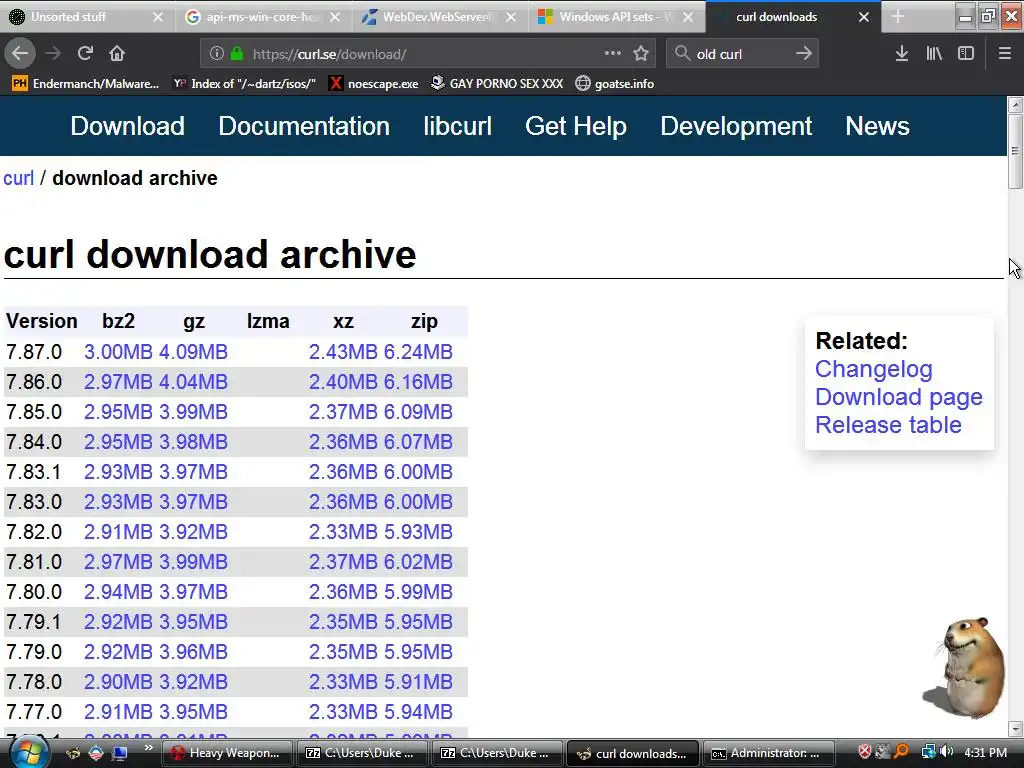Reload the curl download page

[86, 54]
